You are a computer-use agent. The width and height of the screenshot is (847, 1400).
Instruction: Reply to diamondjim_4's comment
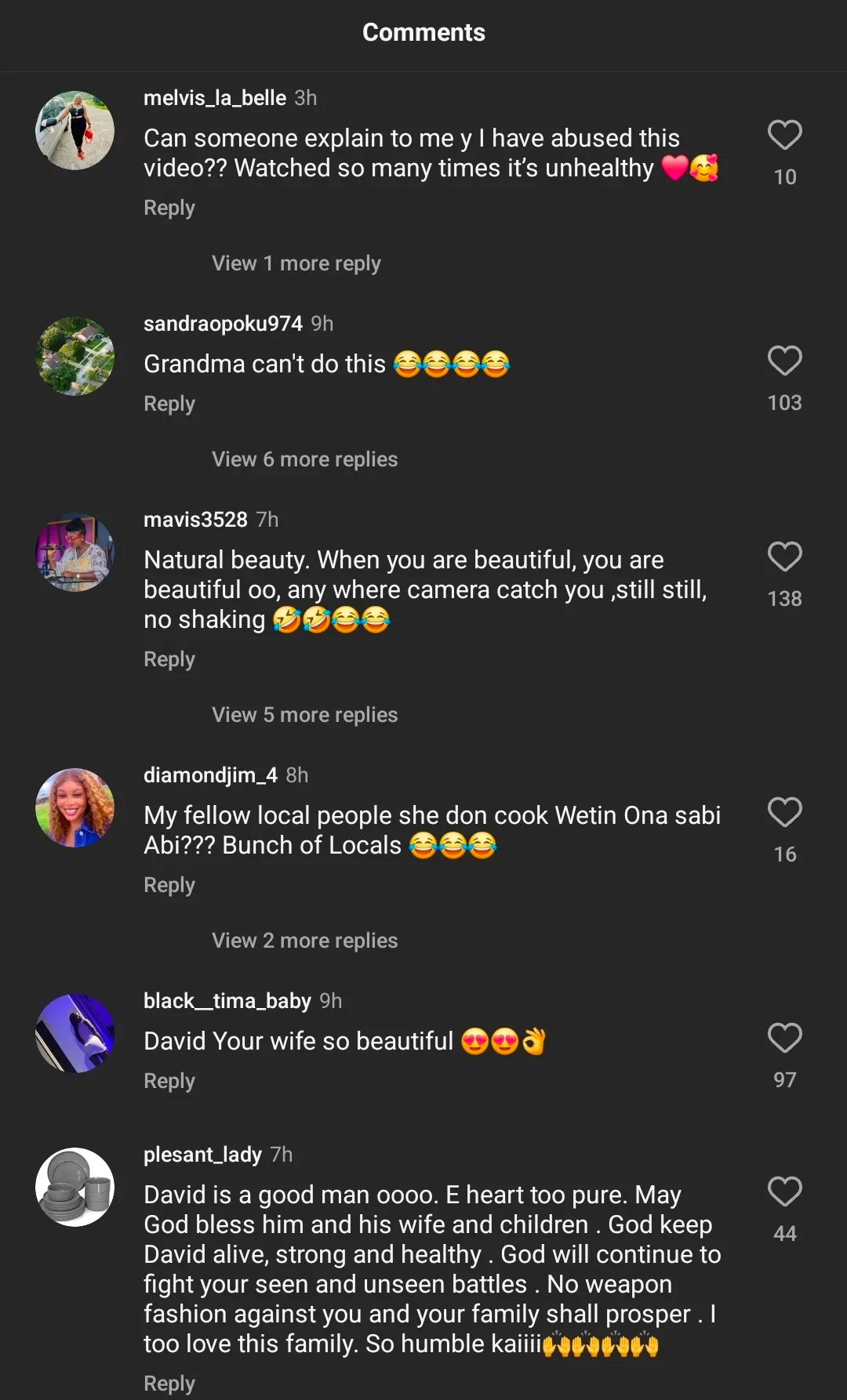coord(169,885)
